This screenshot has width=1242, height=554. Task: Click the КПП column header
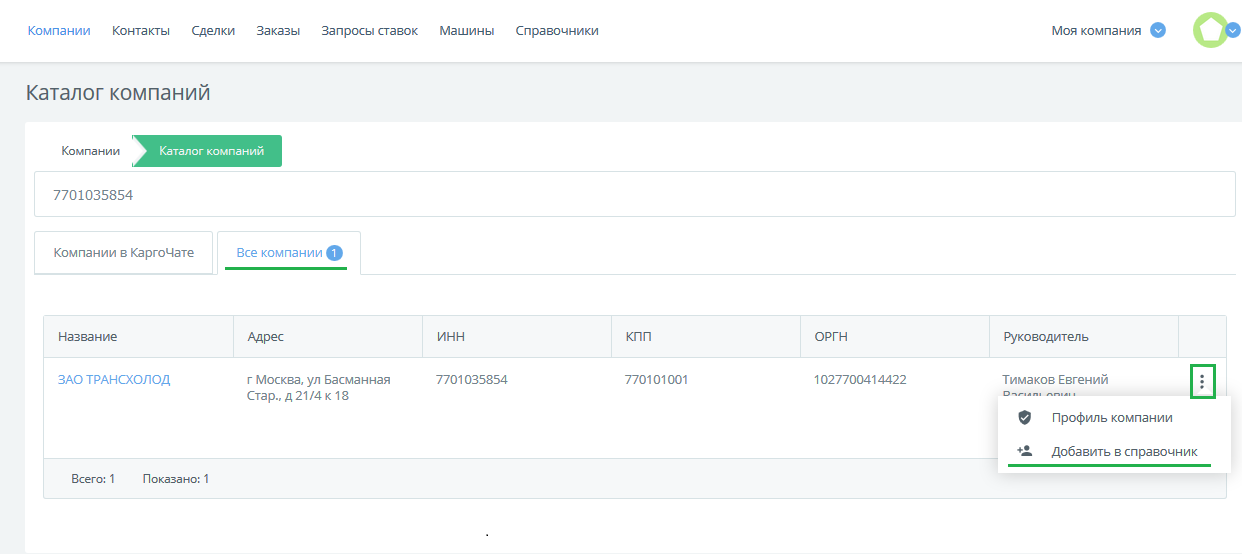(706, 337)
